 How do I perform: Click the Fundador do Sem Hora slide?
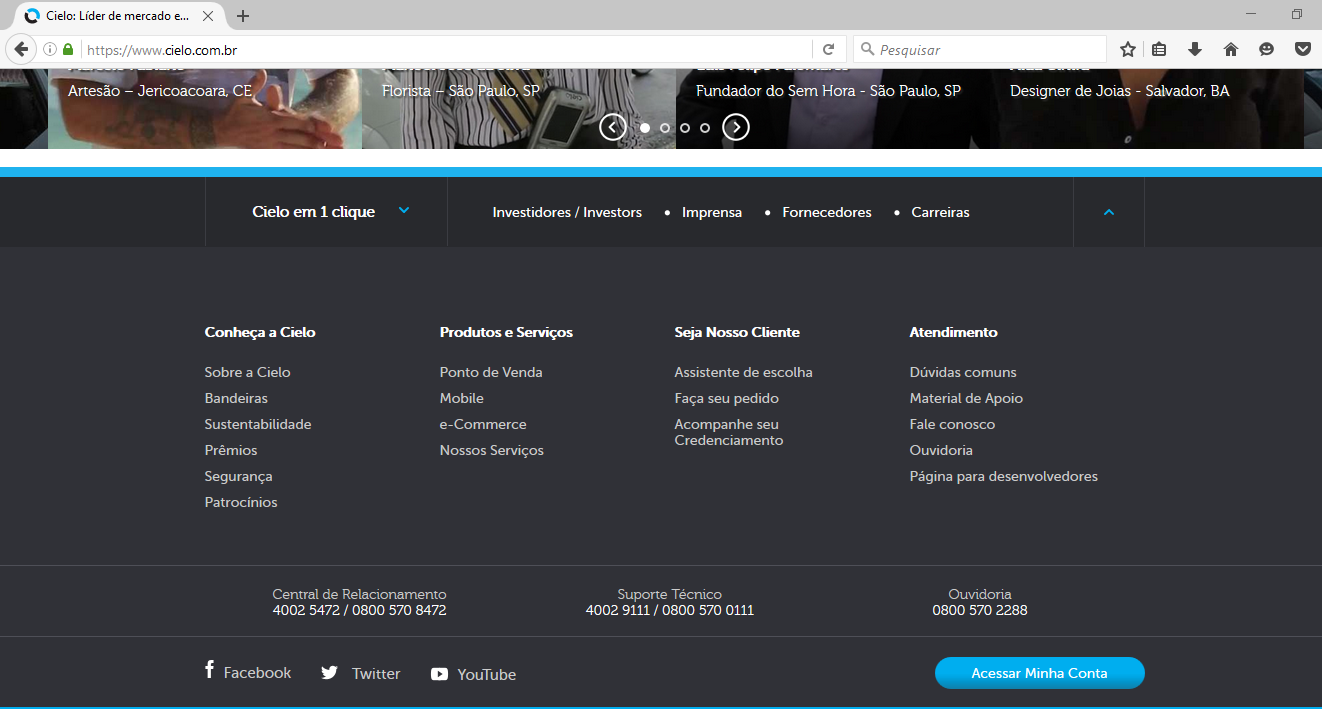coord(833,108)
